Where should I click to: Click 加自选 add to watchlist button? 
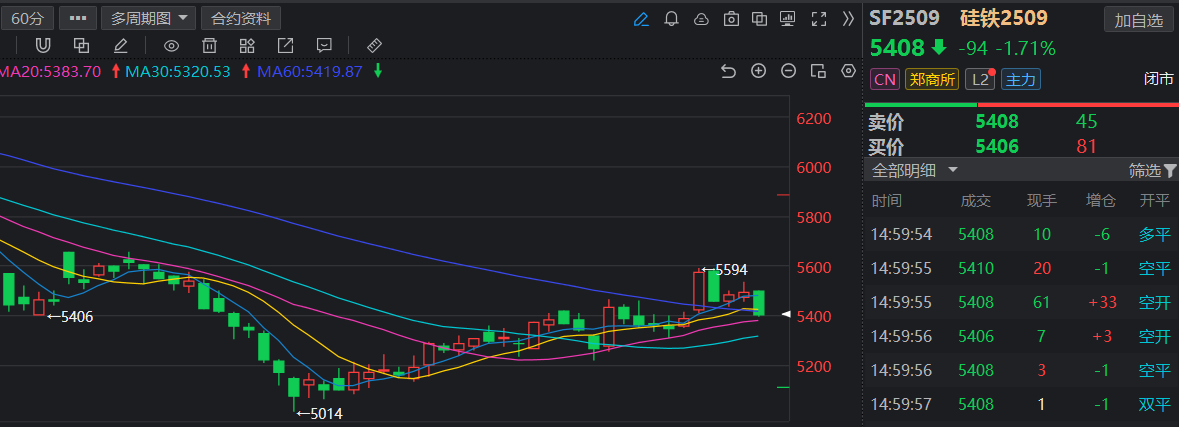1138,20
